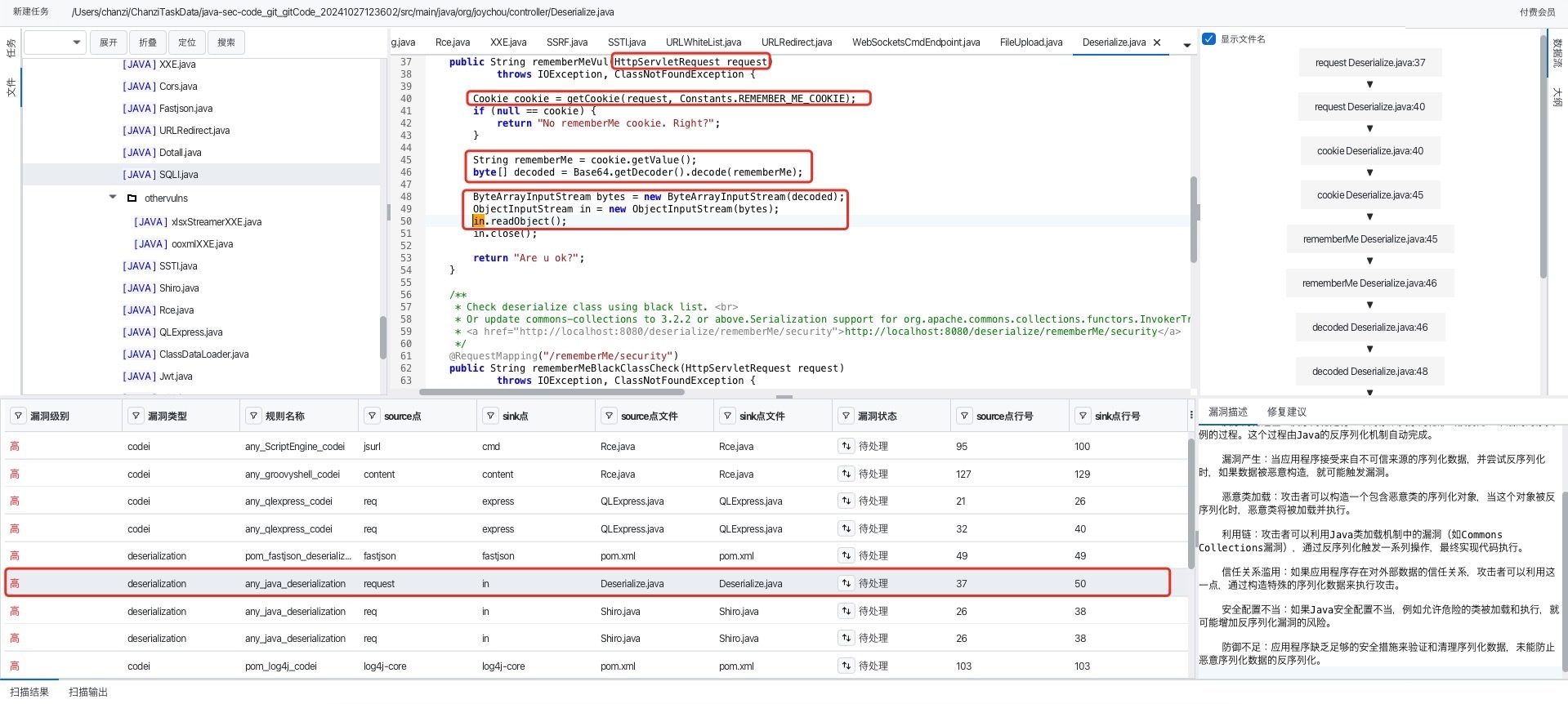
Task: Click the 搜索 button
Action: pos(226,42)
